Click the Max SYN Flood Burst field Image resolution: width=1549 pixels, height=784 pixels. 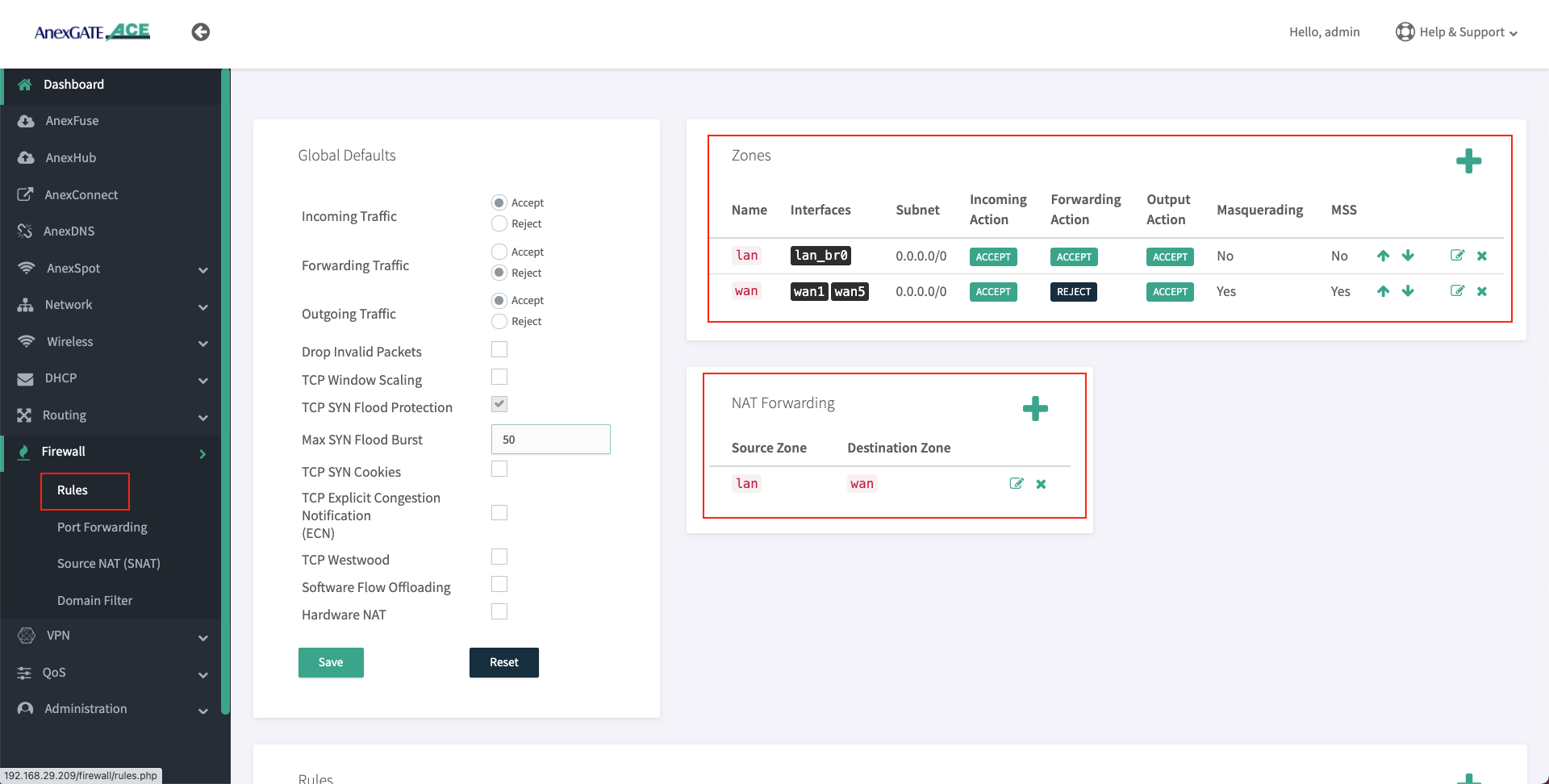pyautogui.click(x=550, y=440)
